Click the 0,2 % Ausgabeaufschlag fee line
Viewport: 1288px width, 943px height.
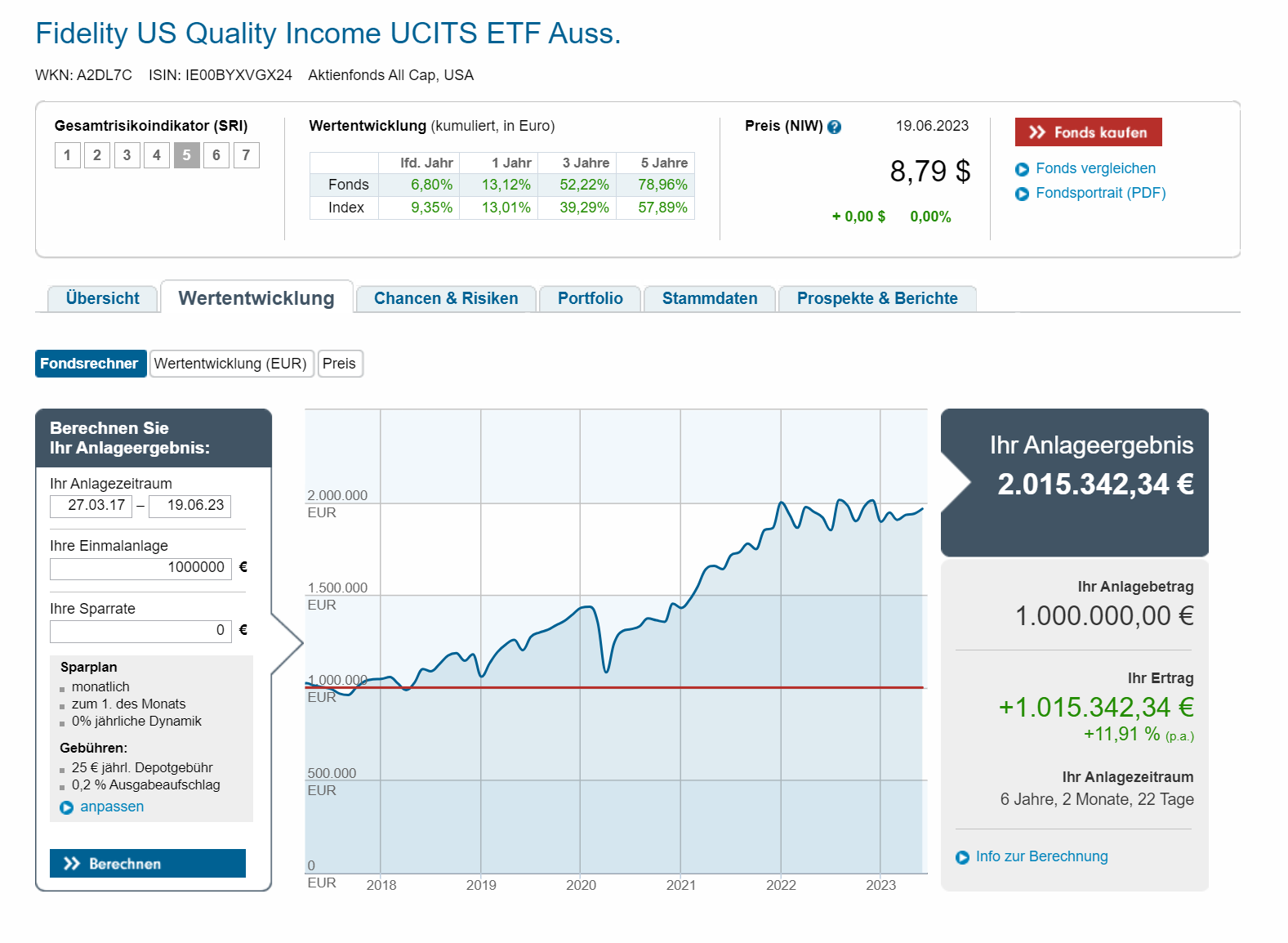pos(146,785)
